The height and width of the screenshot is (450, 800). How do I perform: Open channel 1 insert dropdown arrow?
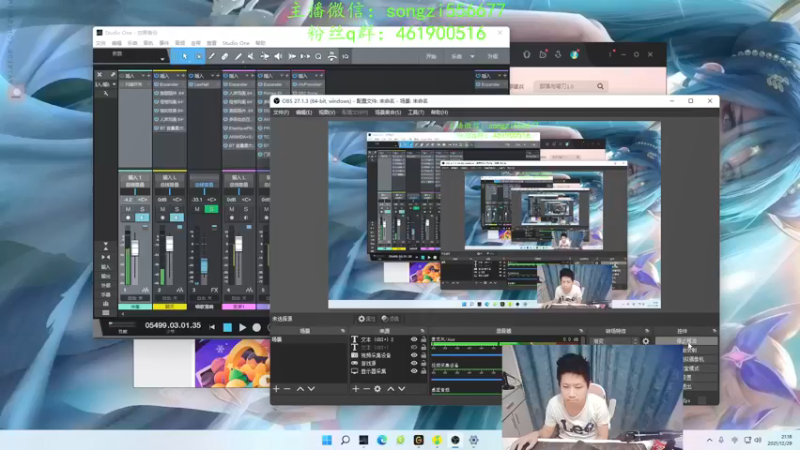click(143, 76)
